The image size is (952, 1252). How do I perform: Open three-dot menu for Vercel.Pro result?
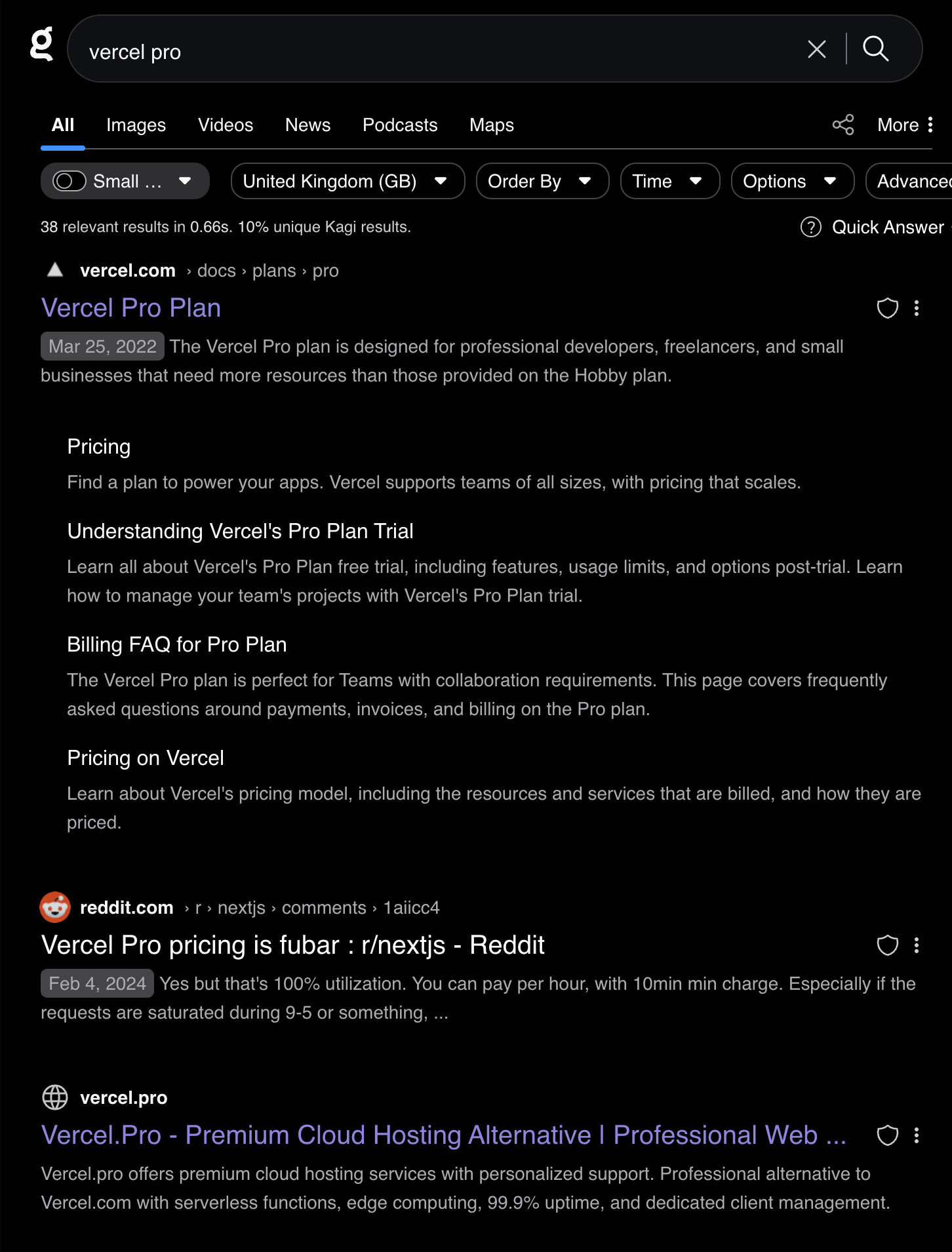(917, 1135)
